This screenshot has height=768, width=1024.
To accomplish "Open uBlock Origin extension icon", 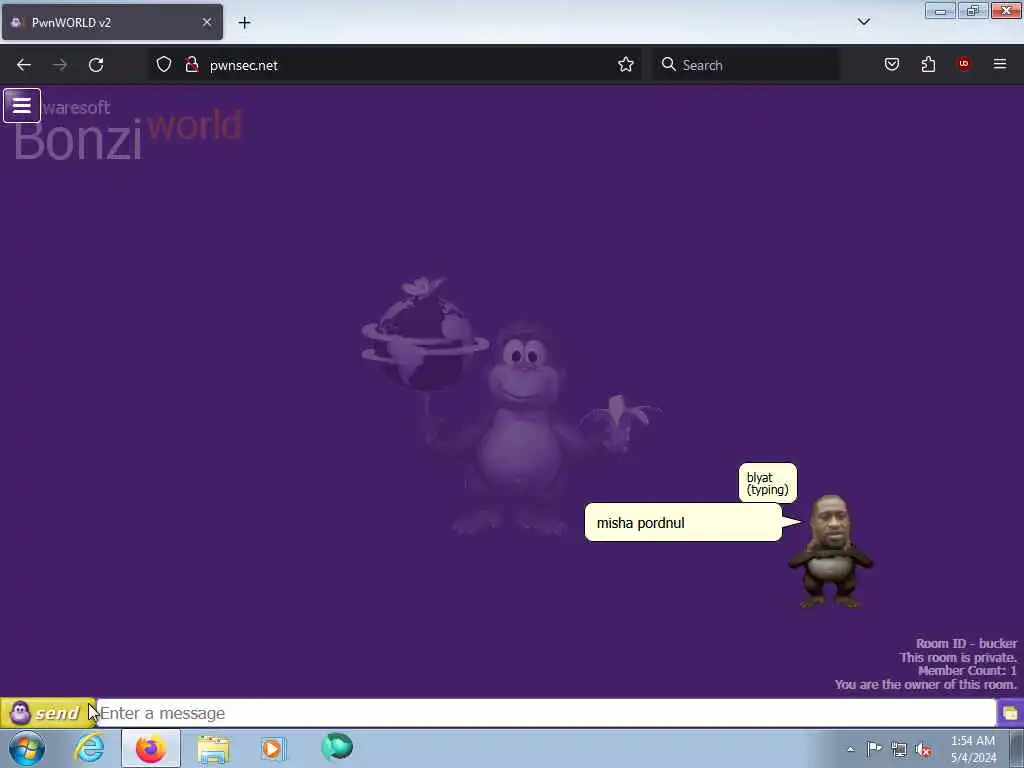I will (963, 64).
